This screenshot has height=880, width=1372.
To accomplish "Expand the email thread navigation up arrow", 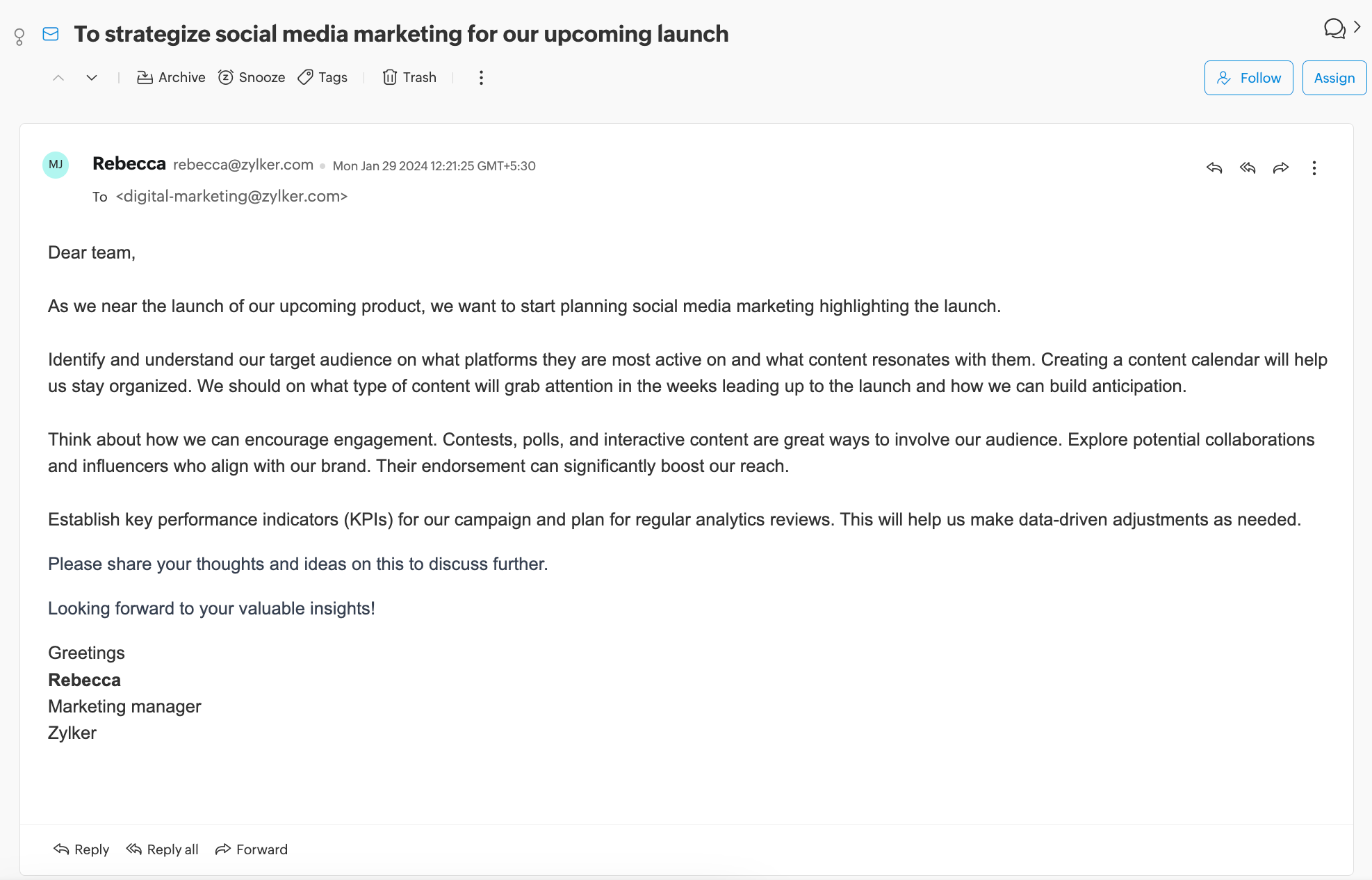I will (x=57, y=78).
